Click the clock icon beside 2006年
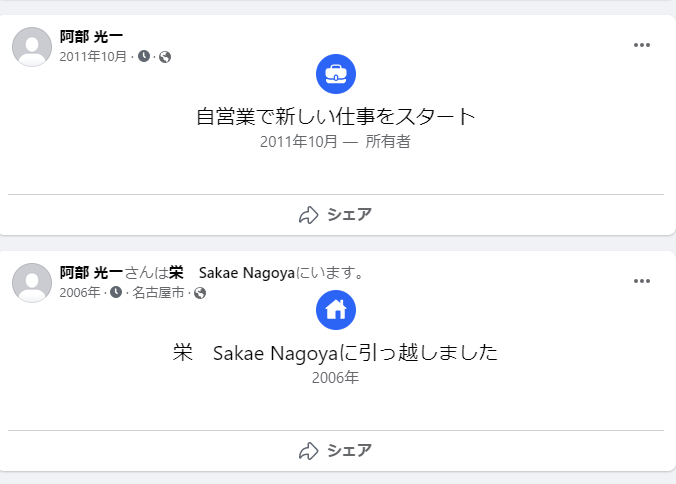 point(116,292)
